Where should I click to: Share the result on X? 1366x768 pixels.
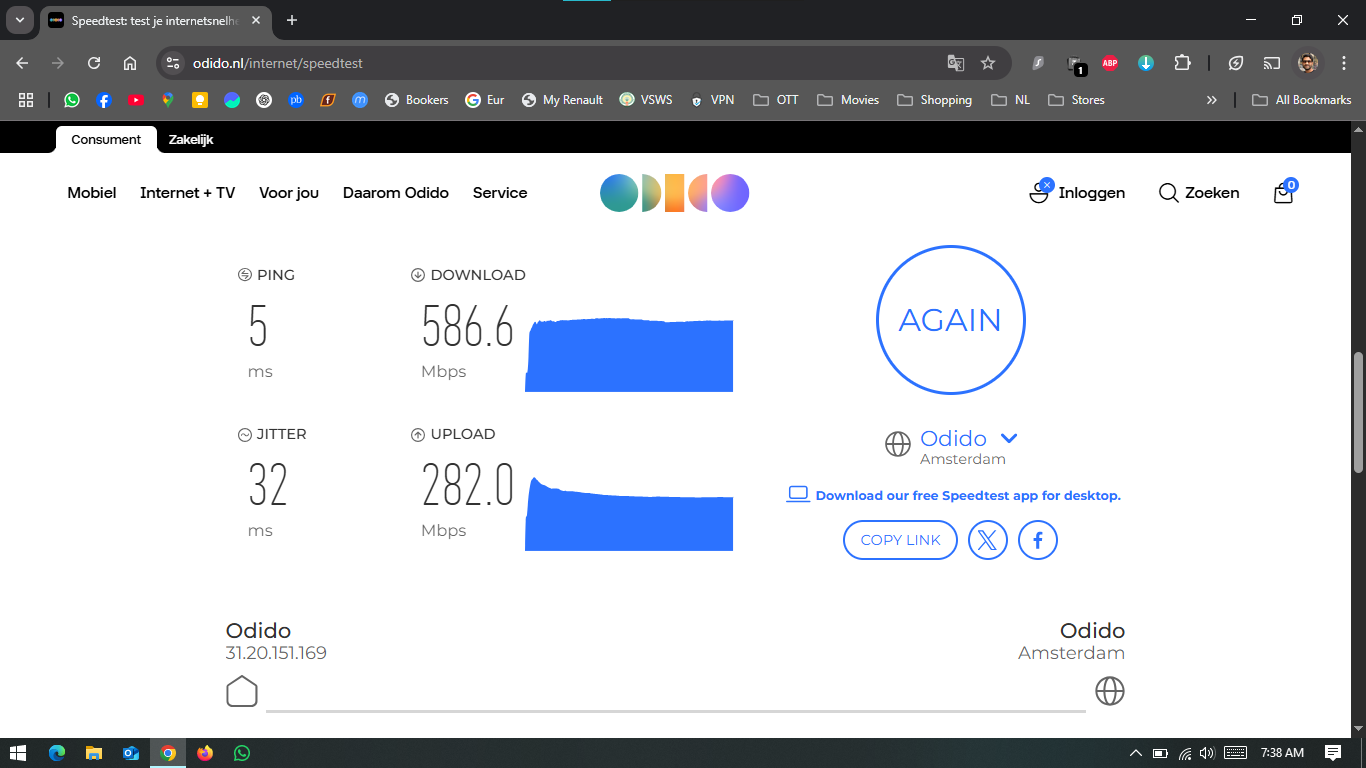pyautogui.click(x=987, y=540)
